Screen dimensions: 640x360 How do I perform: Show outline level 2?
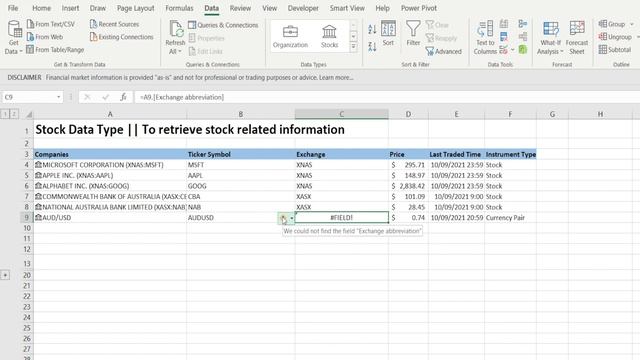click(13, 114)
